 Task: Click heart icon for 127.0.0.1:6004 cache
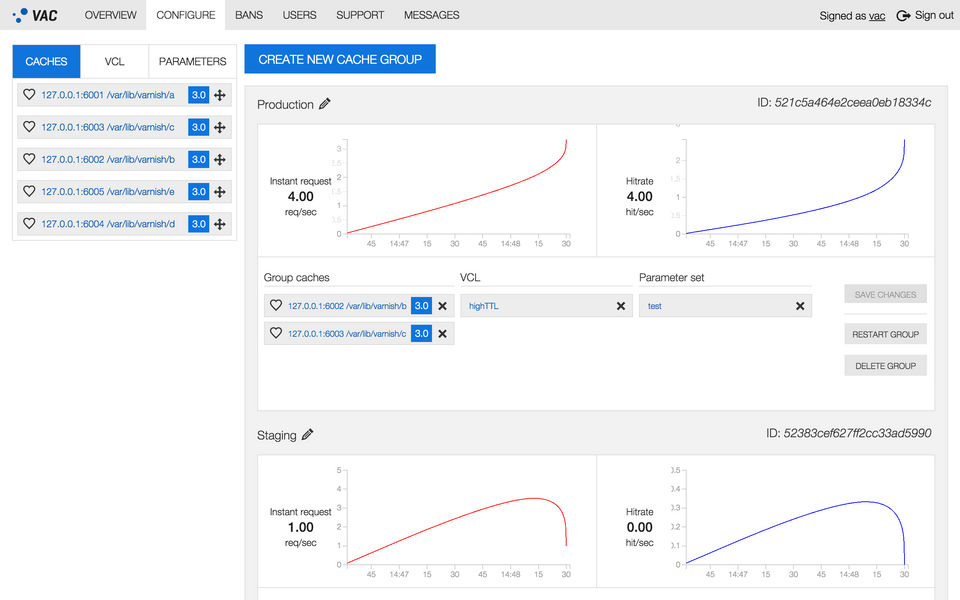(x=29, y=223)
